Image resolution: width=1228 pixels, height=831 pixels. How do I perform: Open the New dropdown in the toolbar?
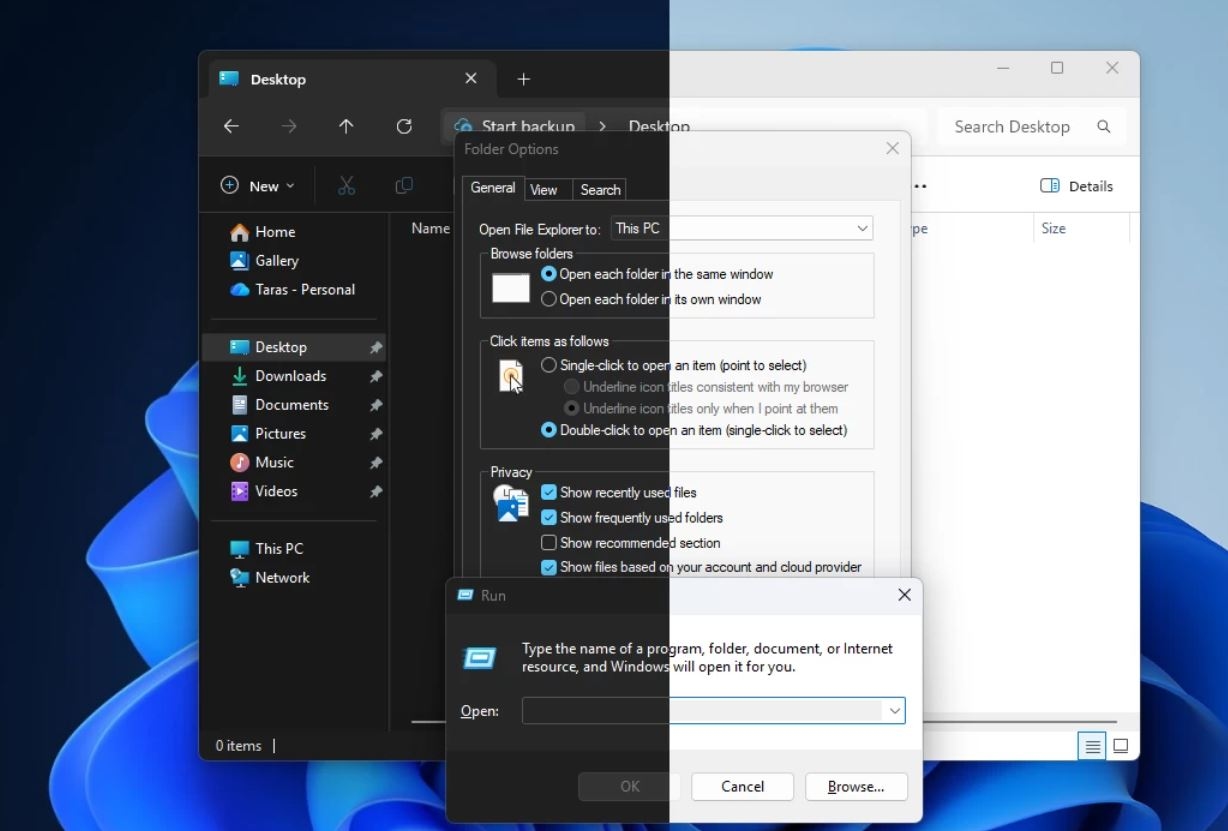point(258,186)
